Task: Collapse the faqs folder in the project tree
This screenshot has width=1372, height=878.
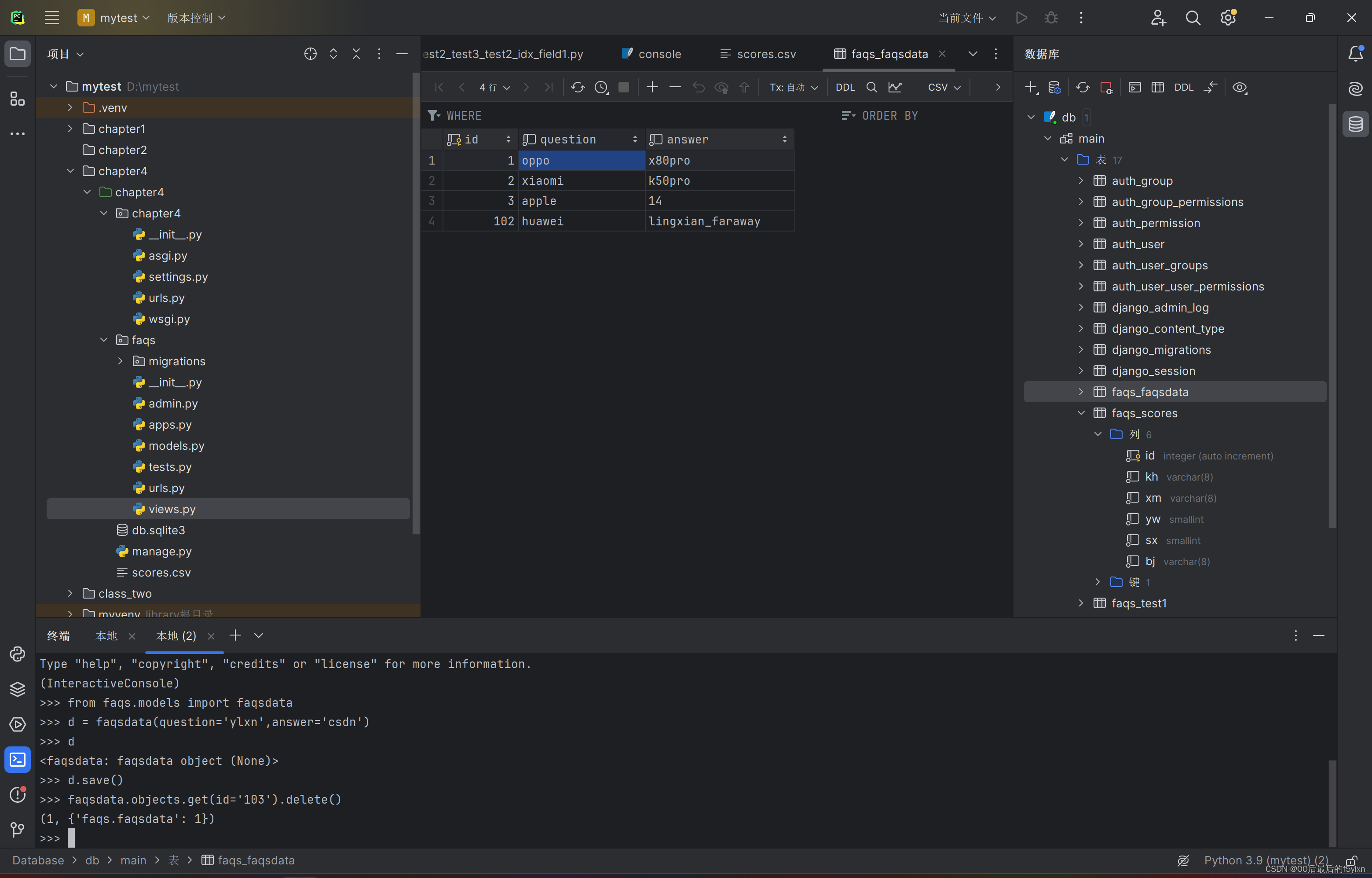Action: pyautogui.click(x=103, y=339)
